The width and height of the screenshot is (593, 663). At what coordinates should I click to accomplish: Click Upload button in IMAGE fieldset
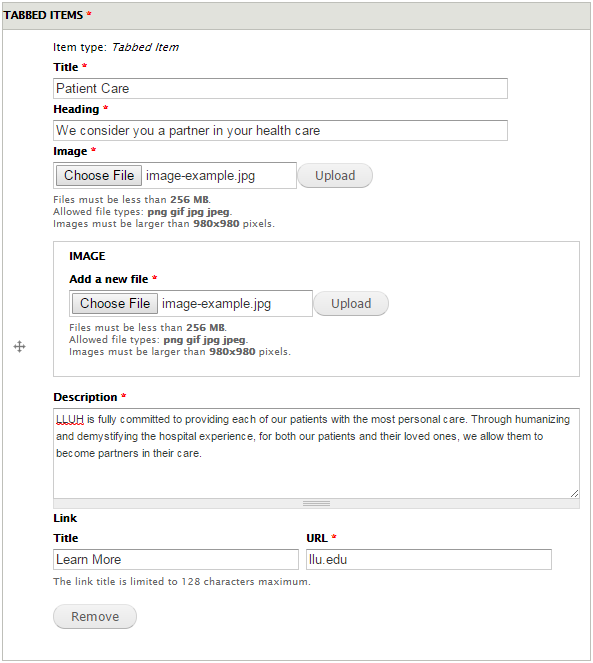click(351, 304)
